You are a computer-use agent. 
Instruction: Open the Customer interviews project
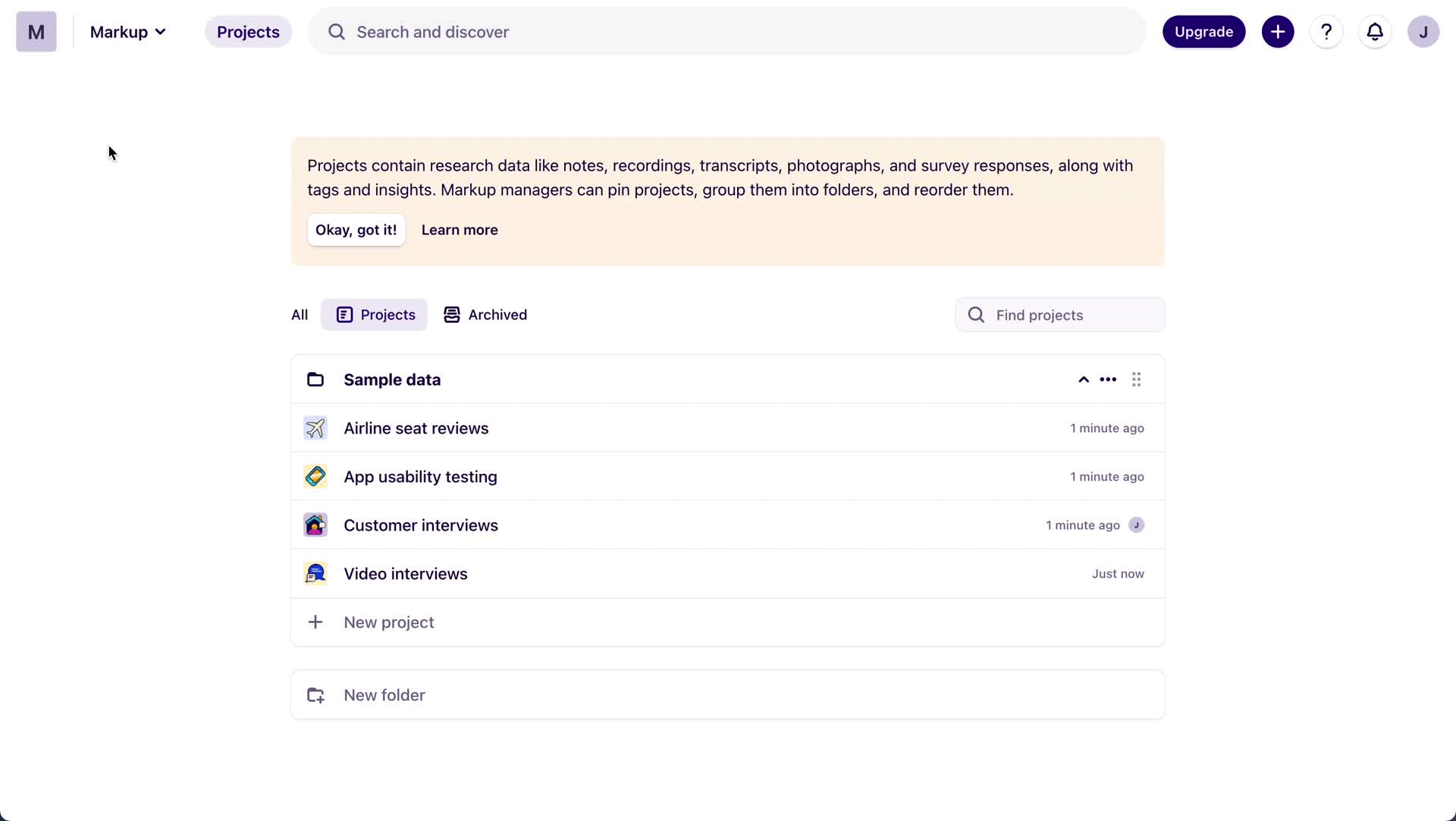421,525
